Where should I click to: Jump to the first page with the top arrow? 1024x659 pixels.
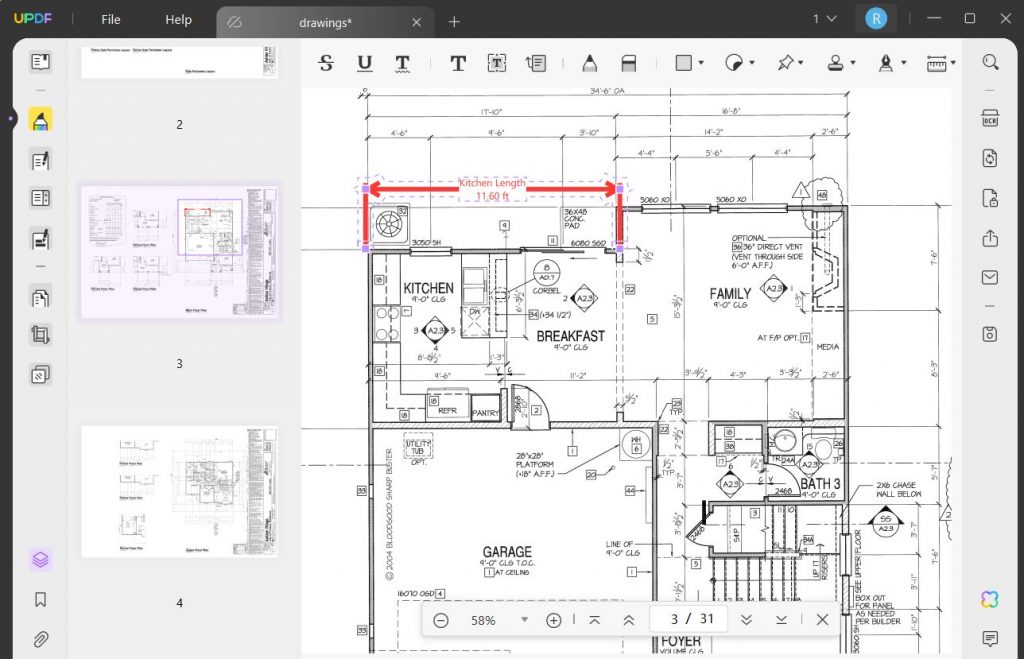click(595, 620)
